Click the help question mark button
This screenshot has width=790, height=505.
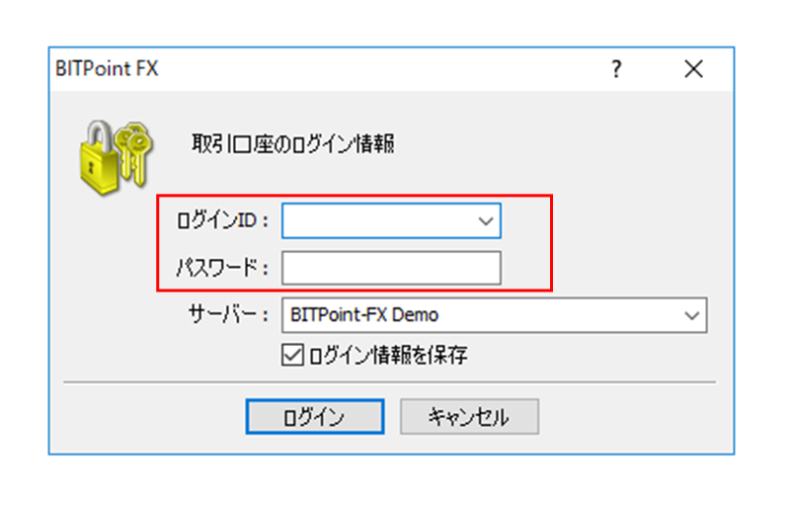pos(616,69)
